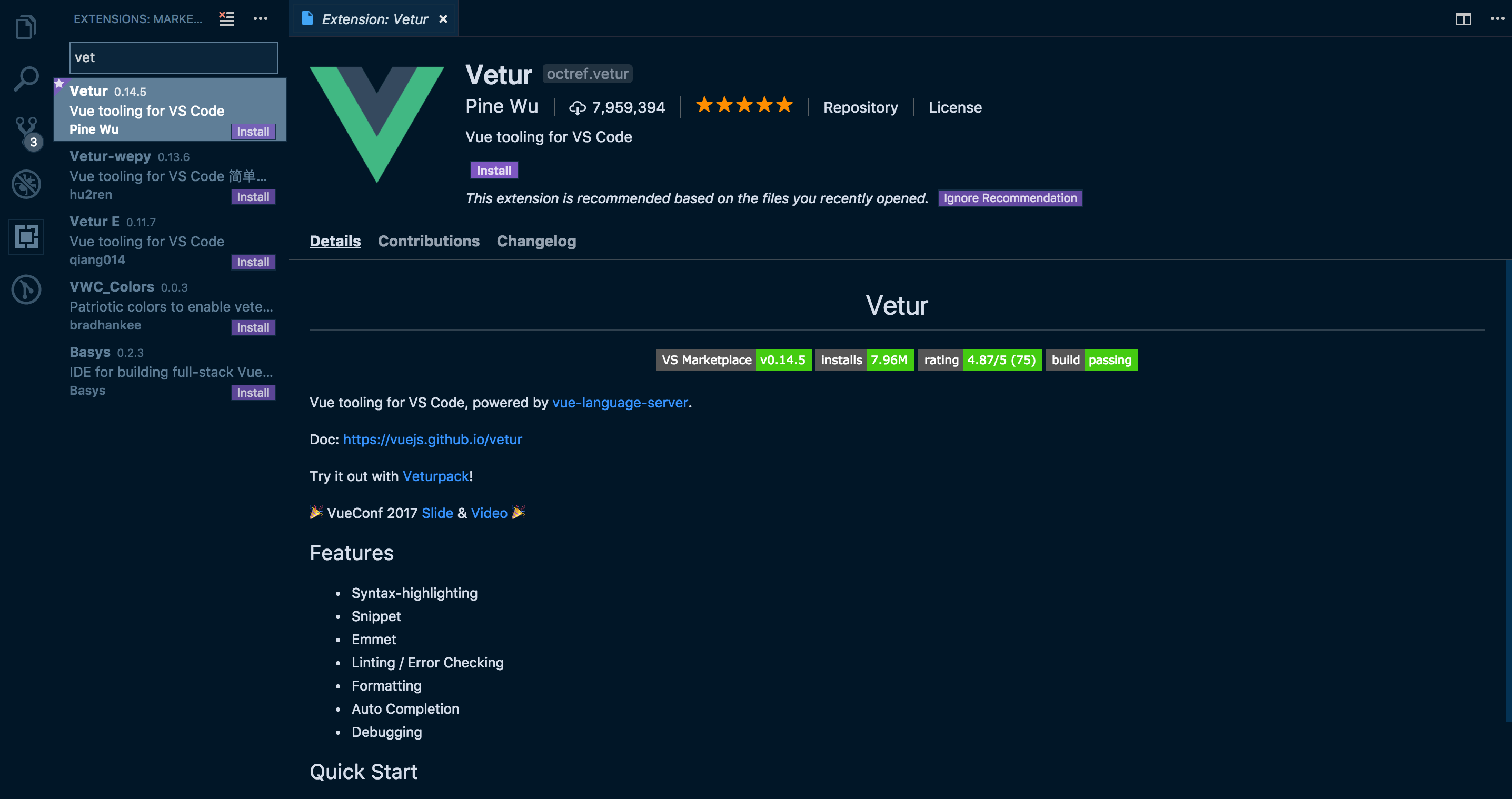The image size is (1512, 799).
Task: Install Vetur from the detail page
Action: click(494, 170)
